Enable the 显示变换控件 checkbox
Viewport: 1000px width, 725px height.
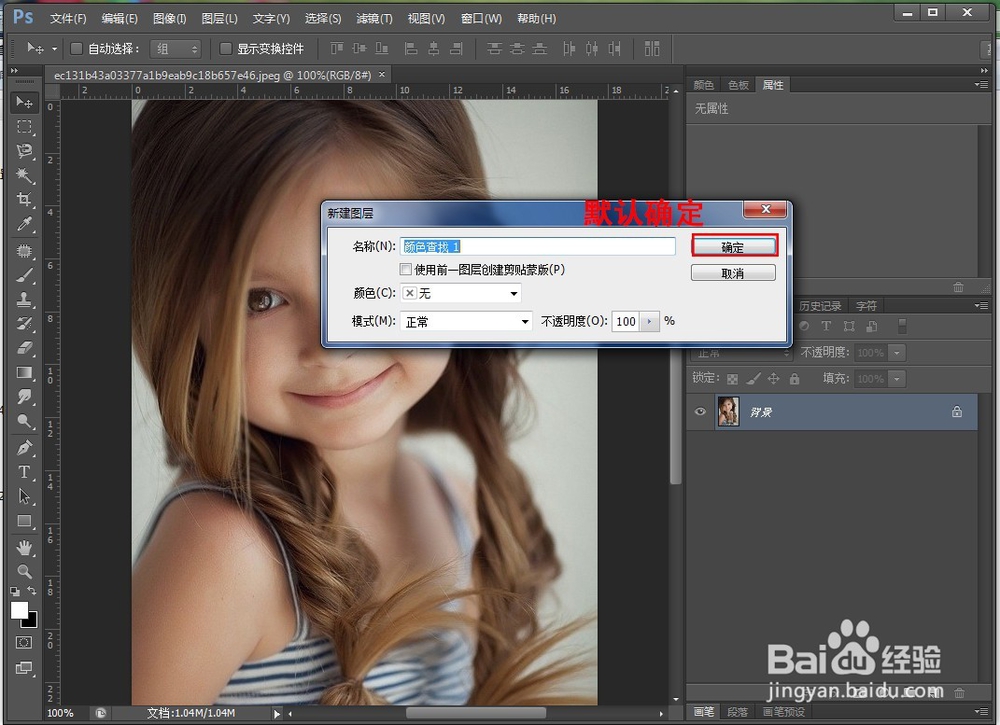coord(225,48)
